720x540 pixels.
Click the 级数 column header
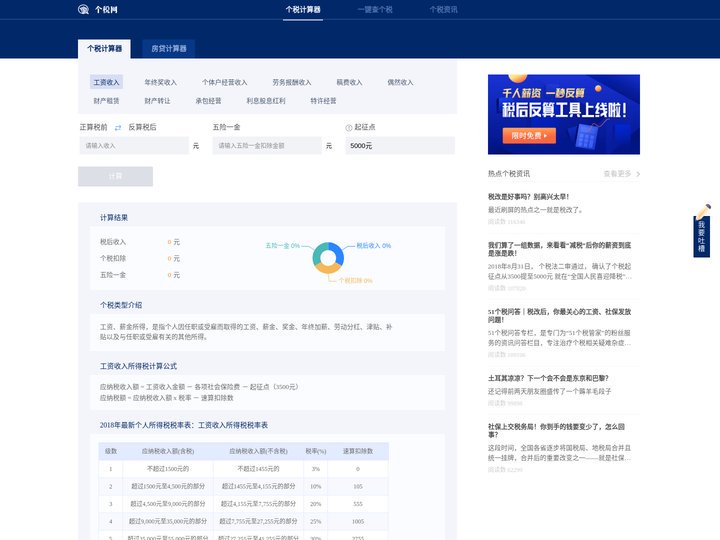[x=111, y=451]
